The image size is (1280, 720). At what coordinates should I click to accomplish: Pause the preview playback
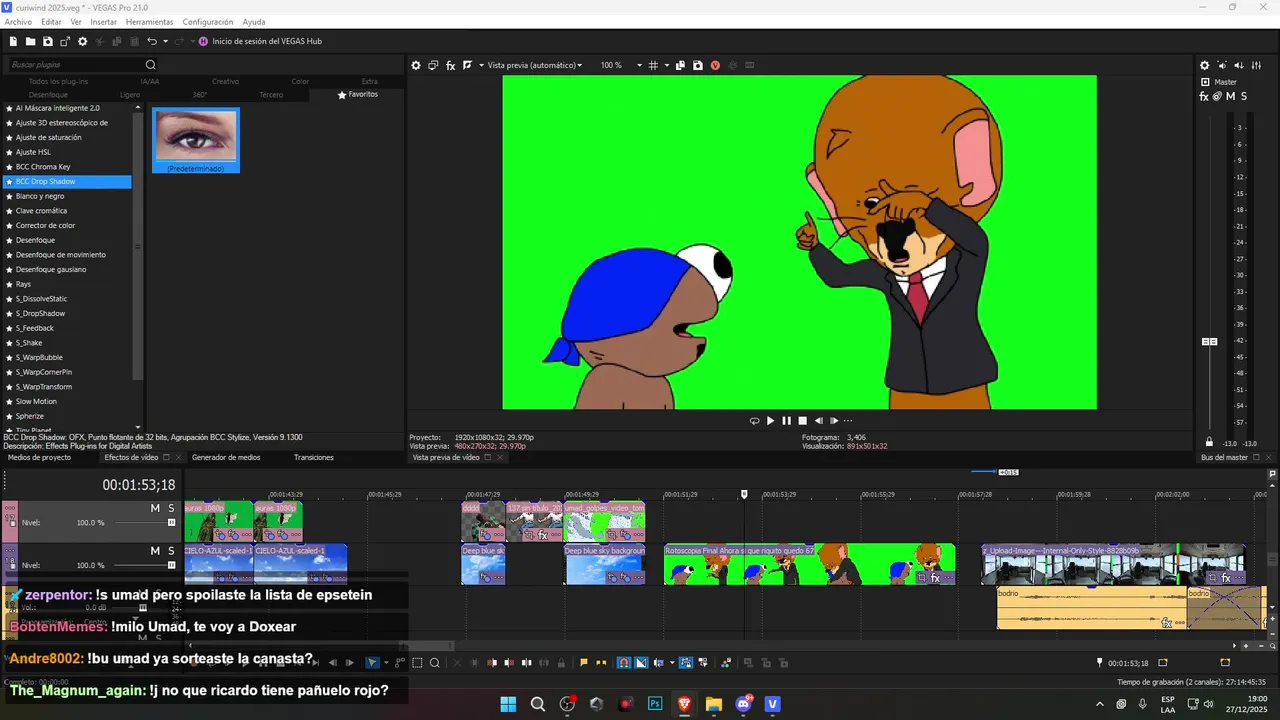click(x=786, y=421)
